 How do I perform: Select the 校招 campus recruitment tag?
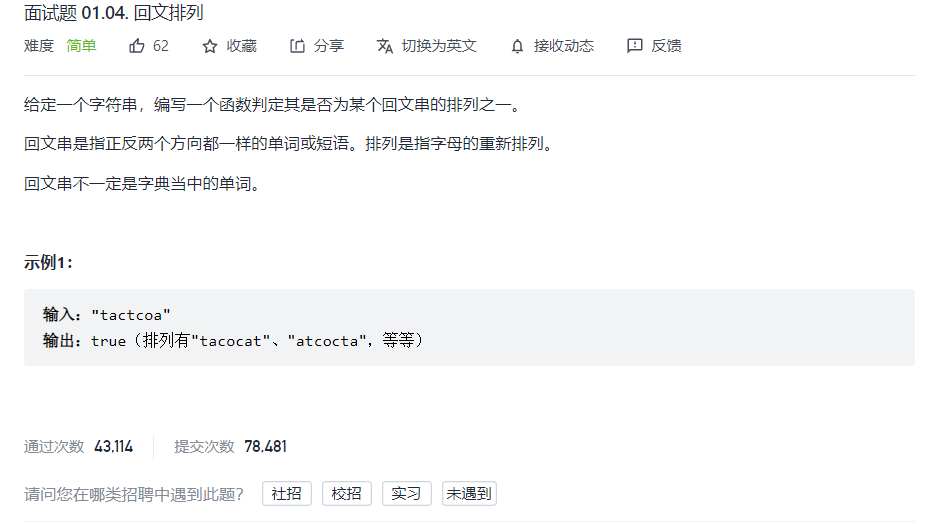347,493
